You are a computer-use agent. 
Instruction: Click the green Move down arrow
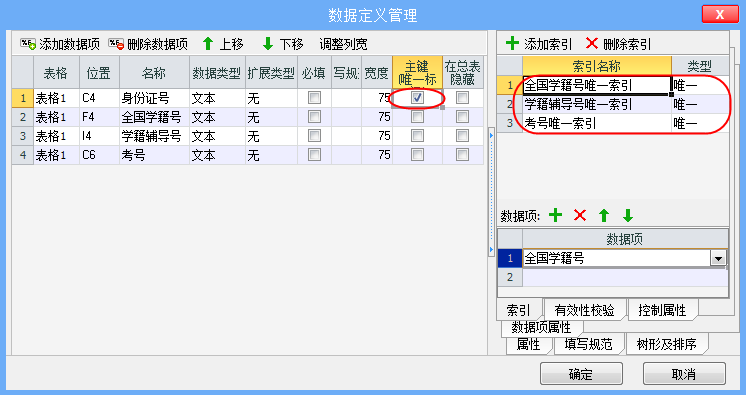pyautogui.click(x=268, y=44)
